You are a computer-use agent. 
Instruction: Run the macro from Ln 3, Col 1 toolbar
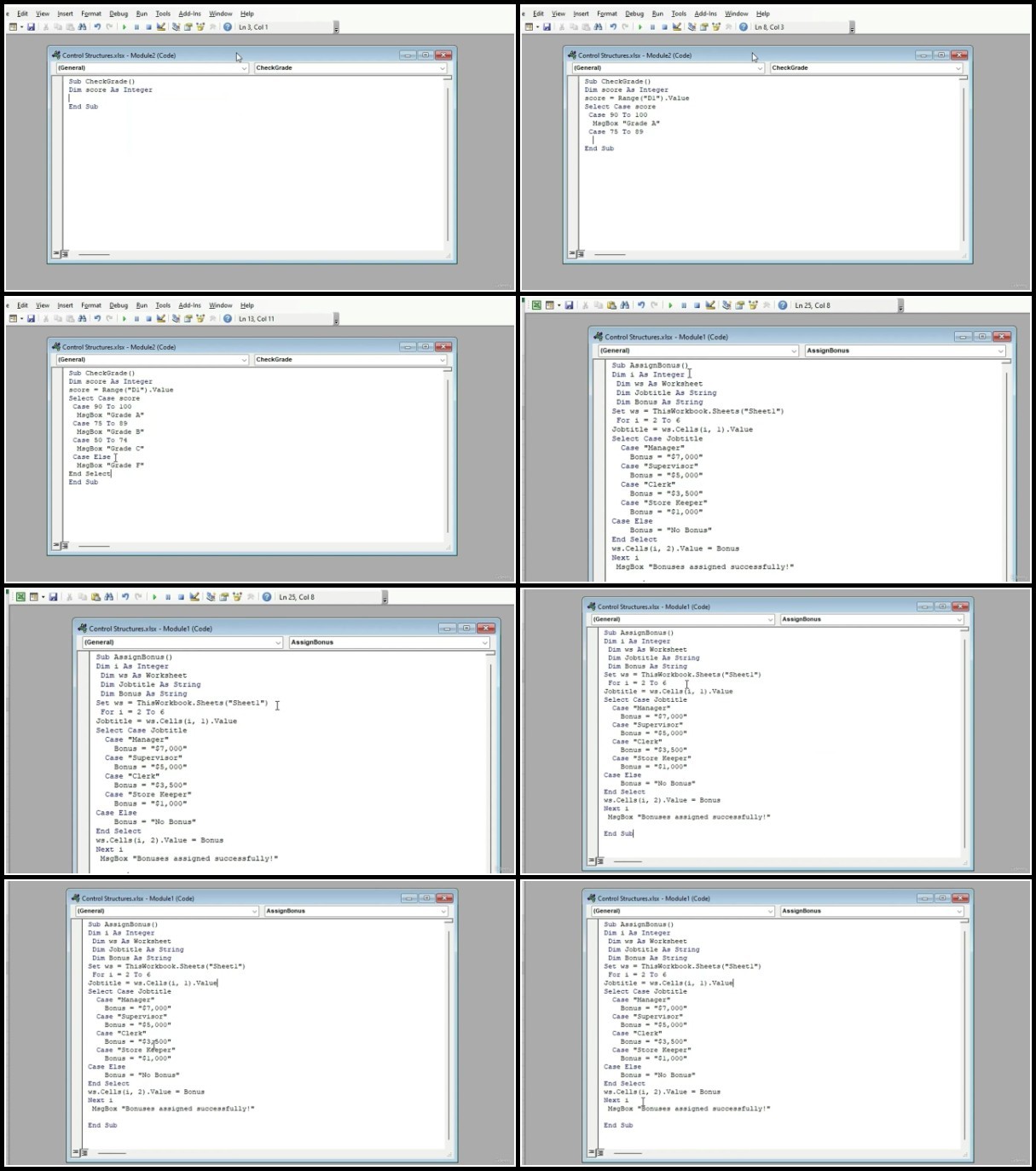tap(124, 27)
